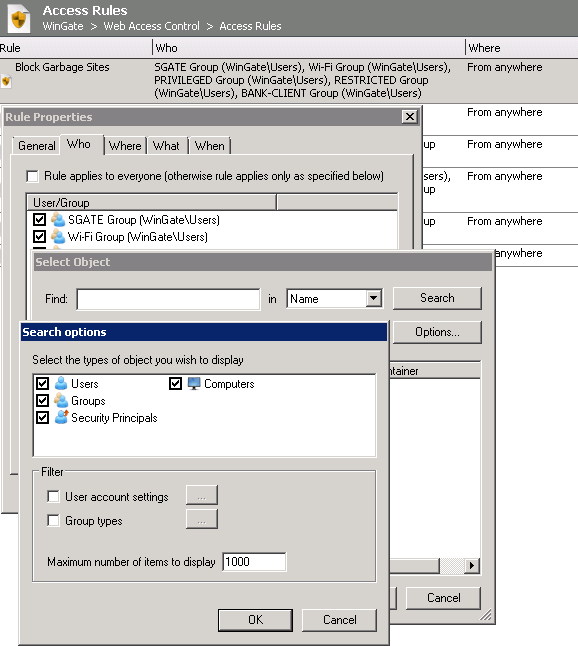Viewport: 578px width, 646px height.
Task: Enable Group types filter
Action: [x=53, y=520]
